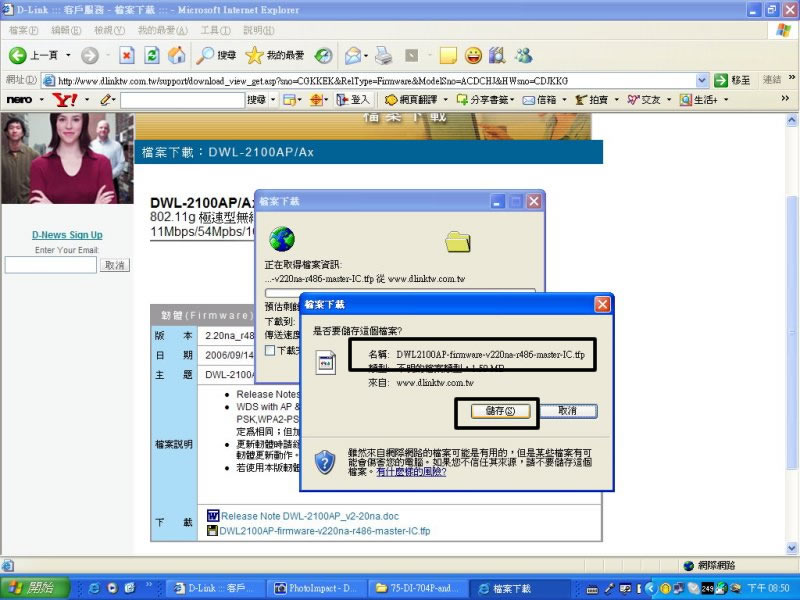800x600 pixels.
Task: Open the 交友 friends button
Action: coord(644,99)
